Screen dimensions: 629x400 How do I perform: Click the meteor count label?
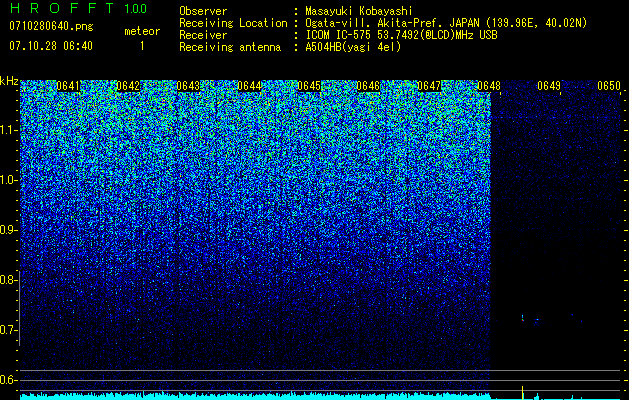click(142, 31)
